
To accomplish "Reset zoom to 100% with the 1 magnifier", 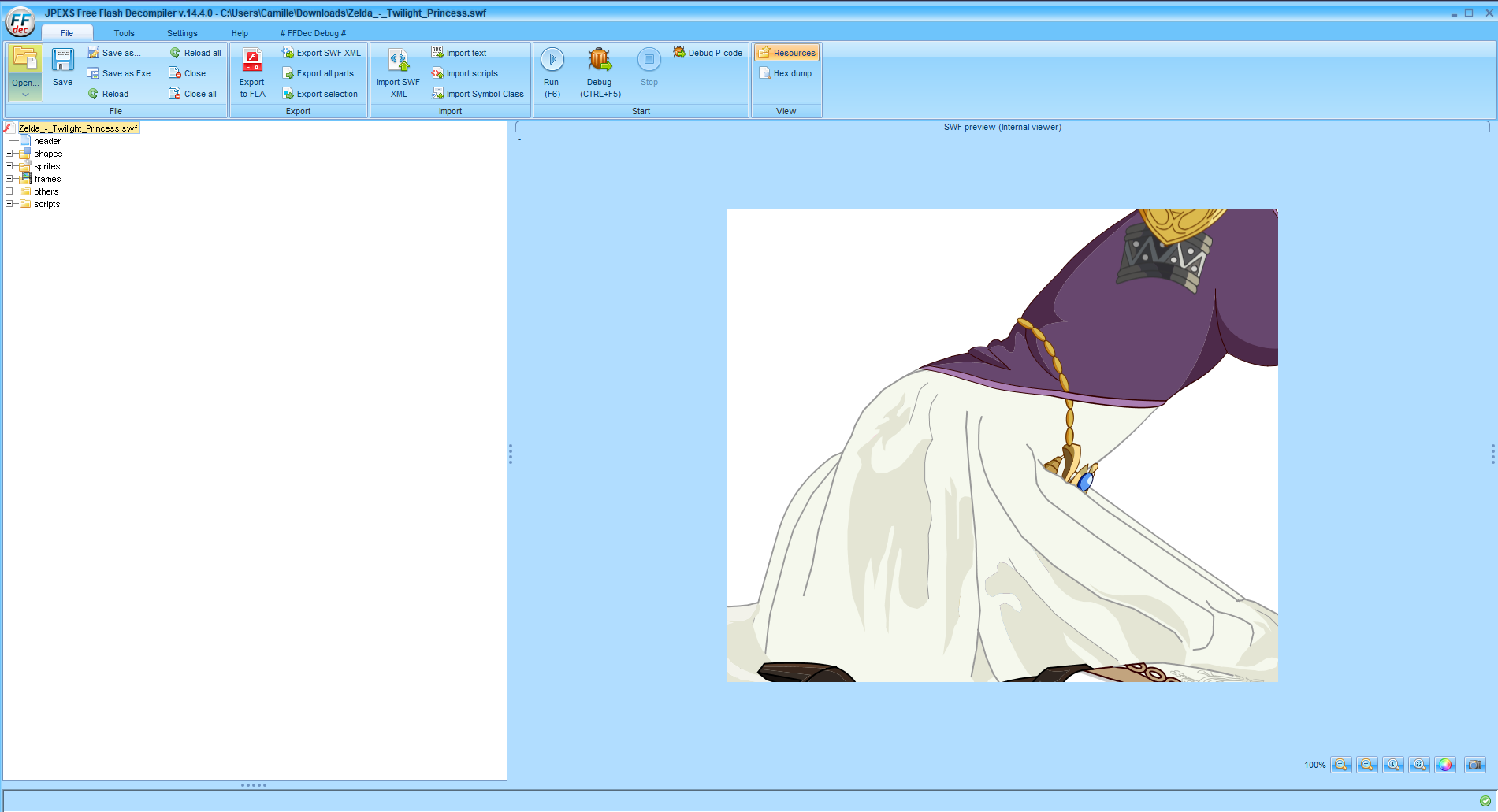I will click(1392, 764).
